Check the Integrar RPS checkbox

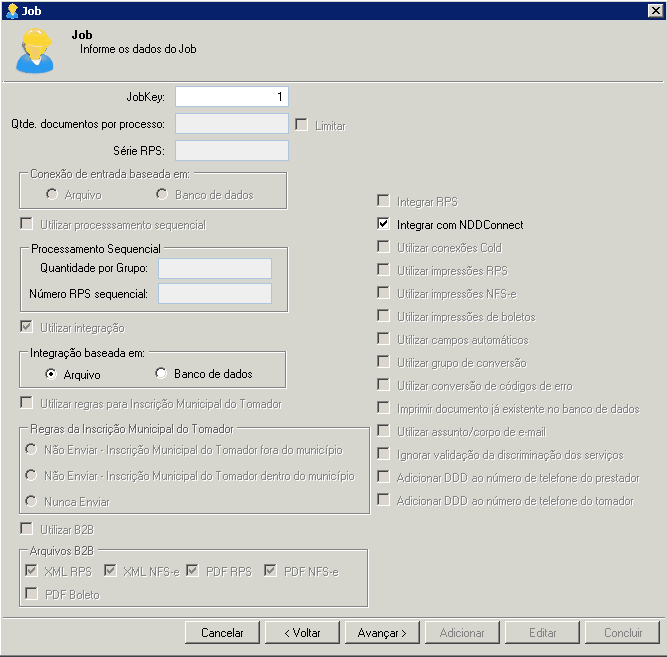pyautogui.click(x=383, y=200)
